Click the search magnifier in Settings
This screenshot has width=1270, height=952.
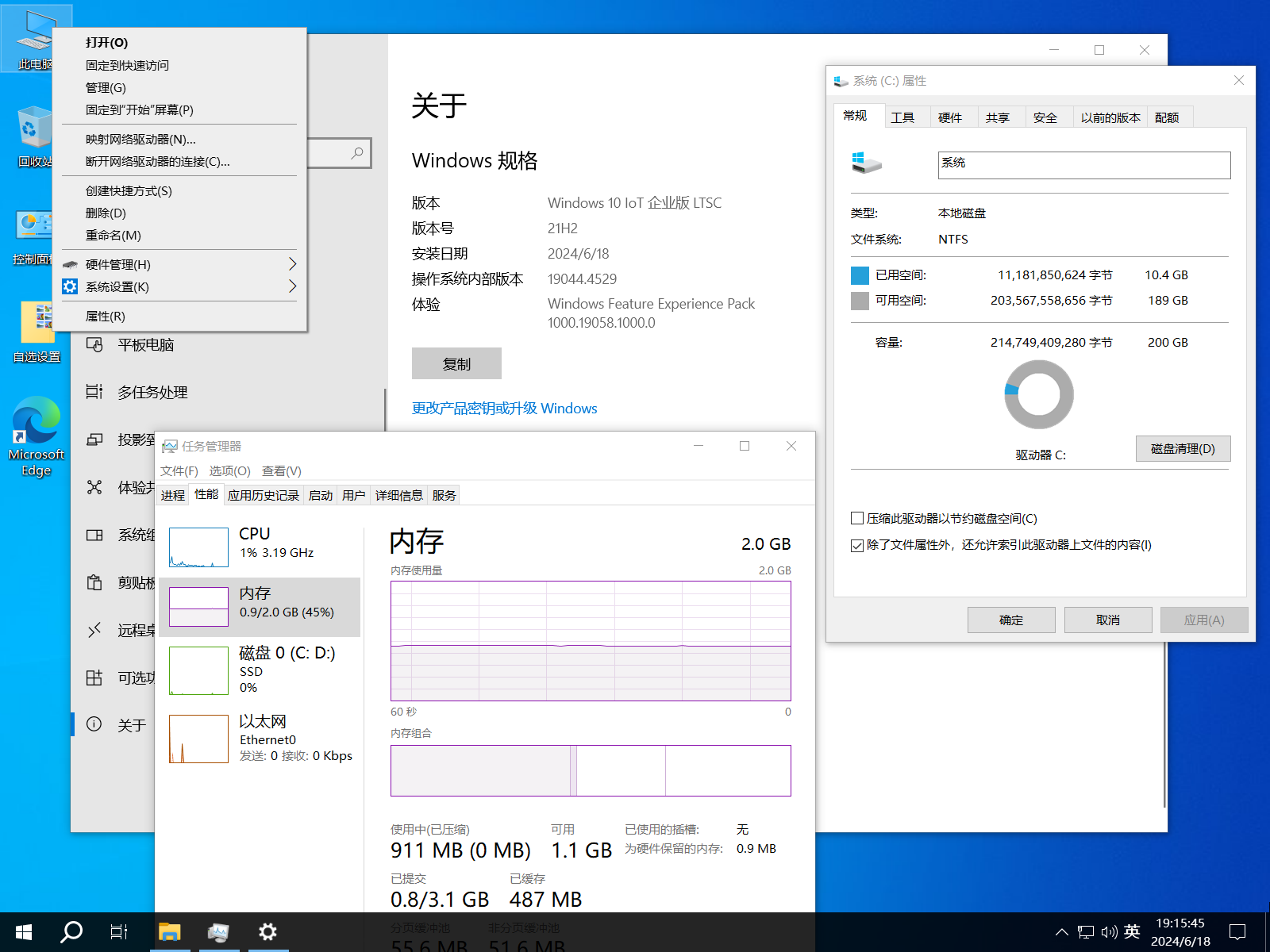[x=357, y=153]
